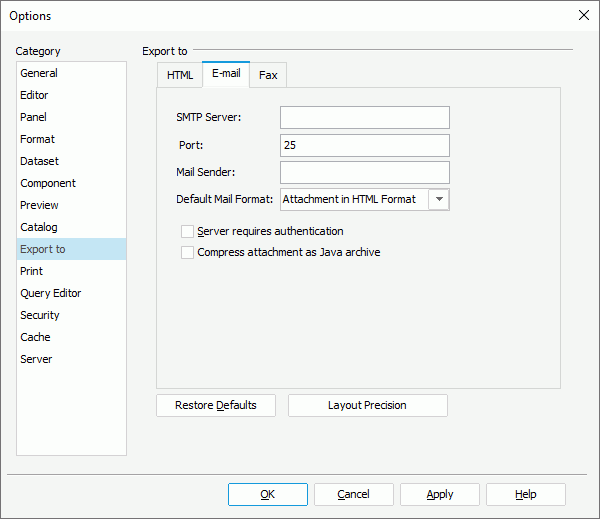Confirm with the OK button

[x=268, y=495]
